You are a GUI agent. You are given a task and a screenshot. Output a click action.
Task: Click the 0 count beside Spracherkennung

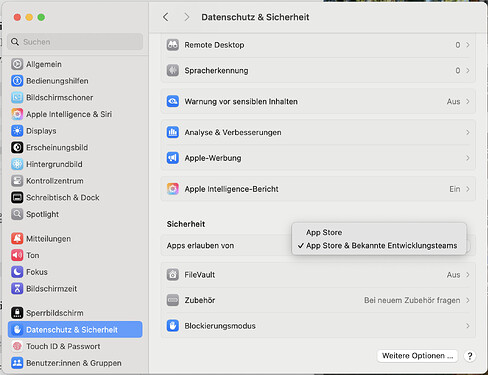(458, 70)
